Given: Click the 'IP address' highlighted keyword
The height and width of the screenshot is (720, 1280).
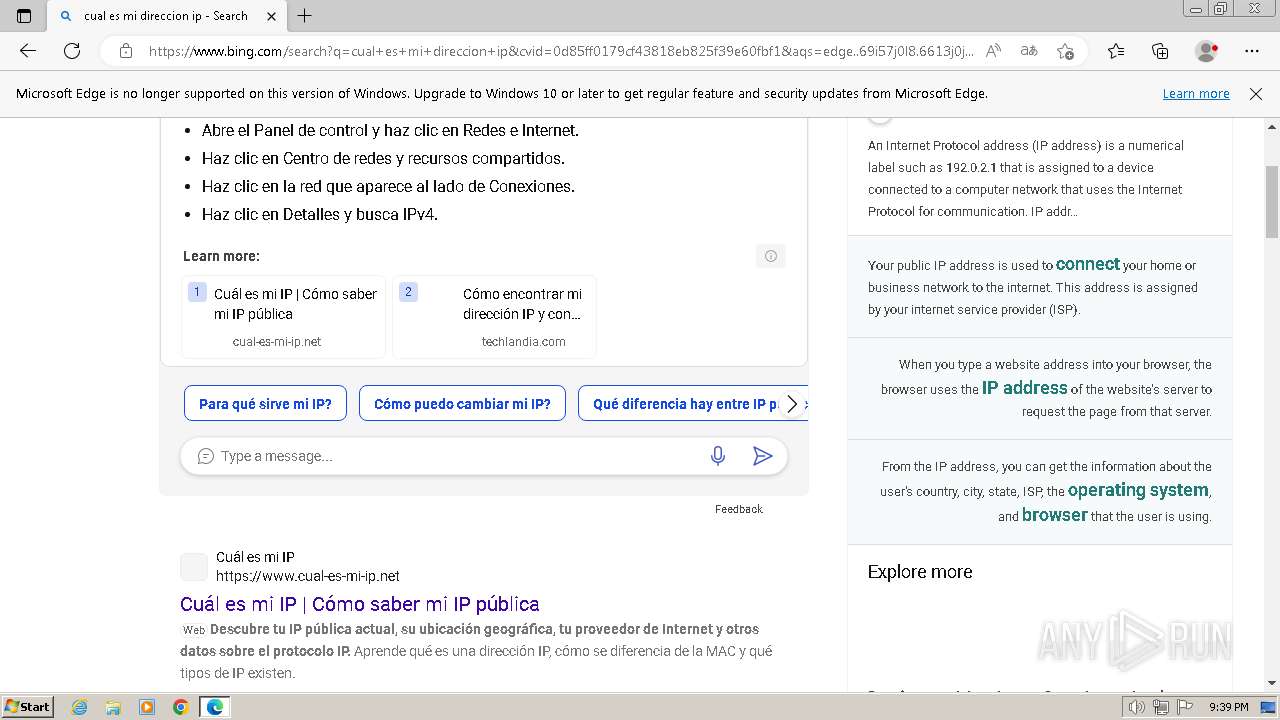Looking at the screenshot, I should click(1025, 388).
